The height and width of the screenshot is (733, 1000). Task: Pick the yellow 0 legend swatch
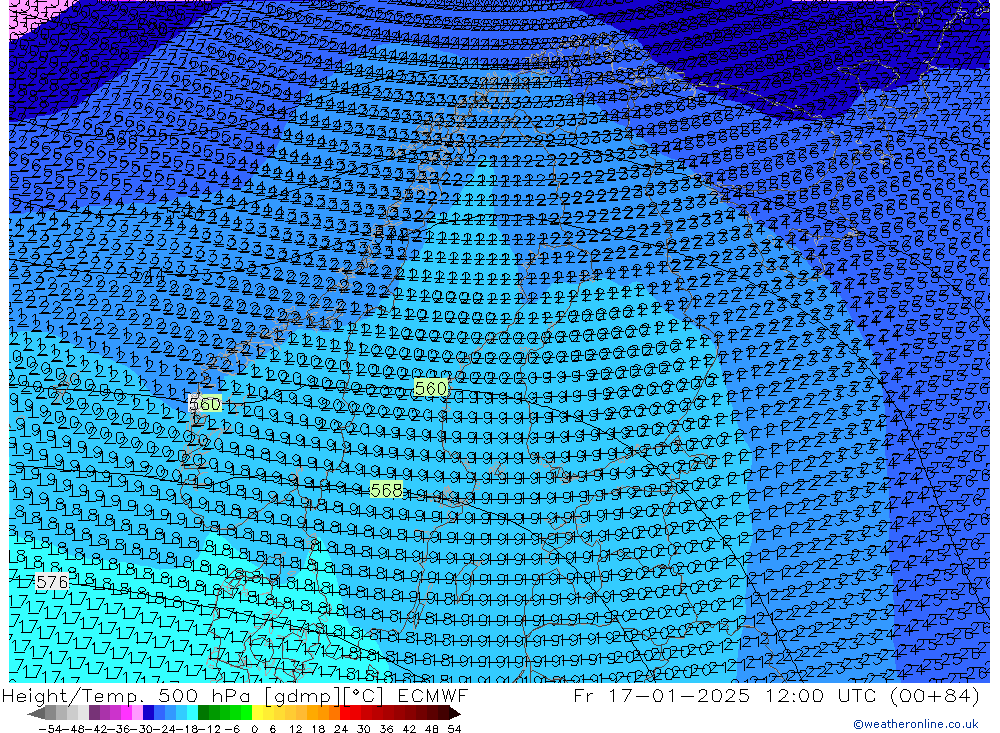[x=257, y=713]
